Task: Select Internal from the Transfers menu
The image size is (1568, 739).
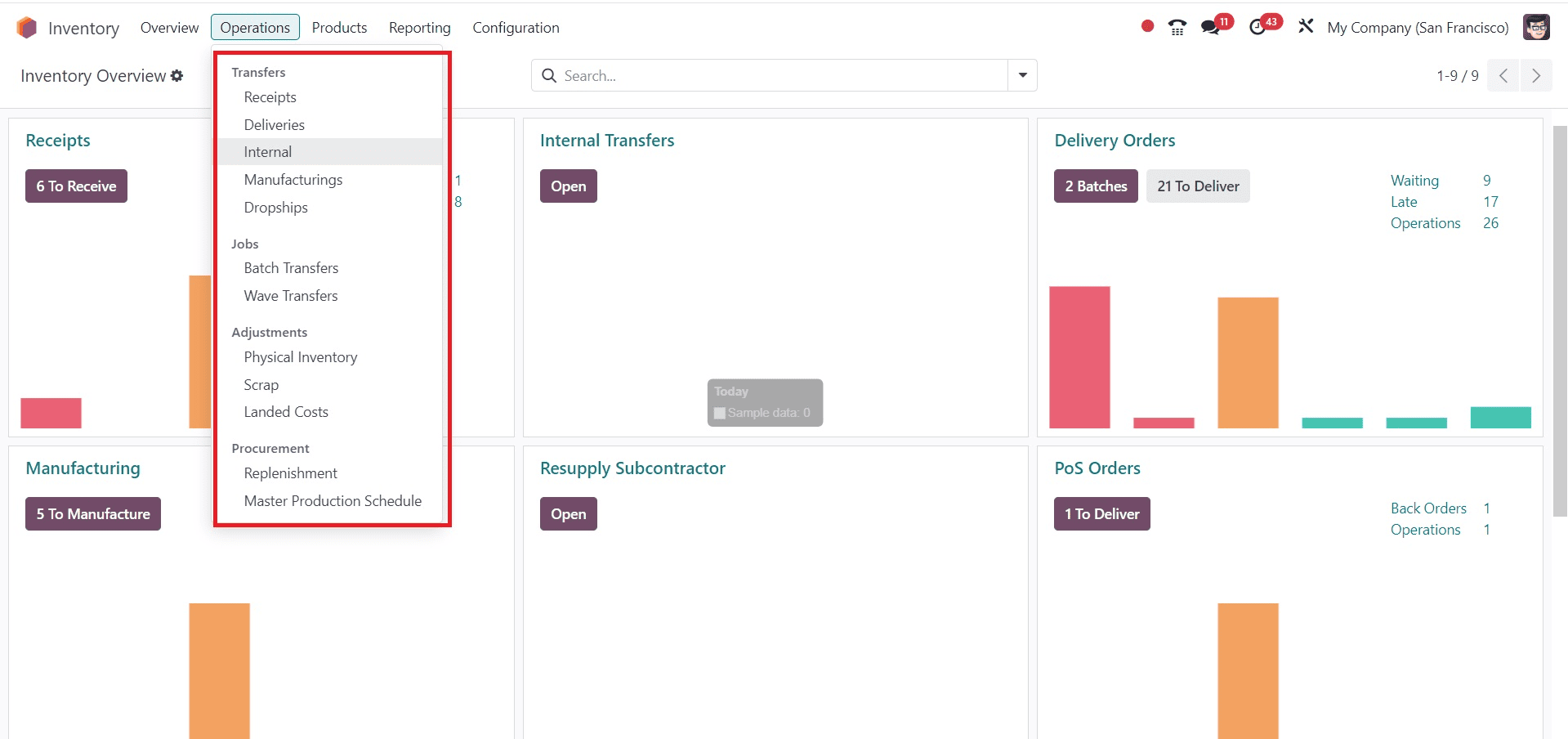Action: [268, 152]
